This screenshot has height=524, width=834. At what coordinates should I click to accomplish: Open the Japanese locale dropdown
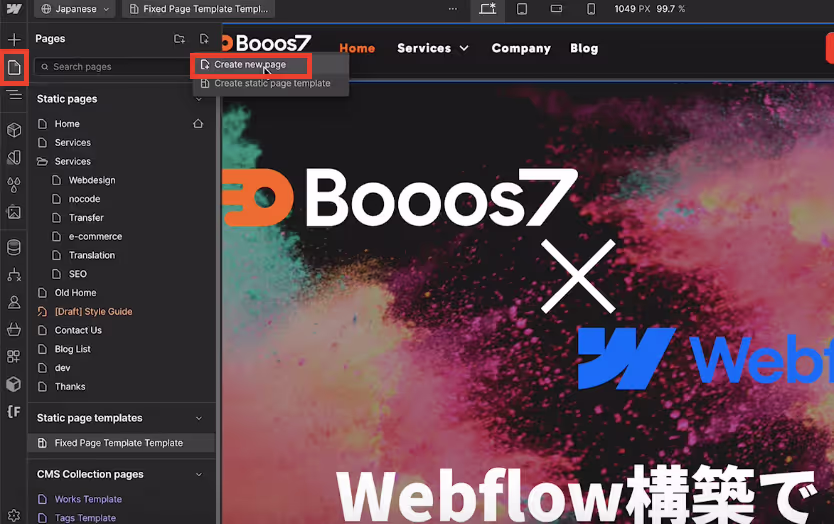(x=75, y=9)
